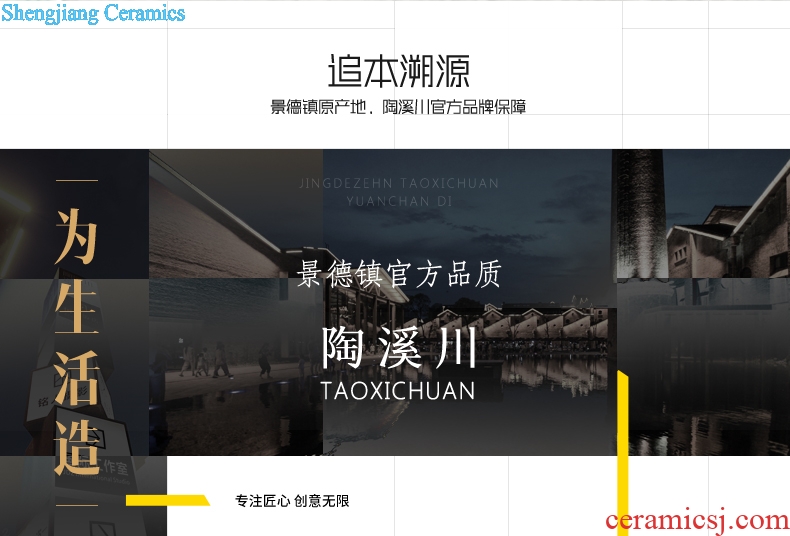Click the faint JINGDEZEHN TAOXICHUAN caption
The height and width of the screenshot is (536, 790).
click(399, 183)
